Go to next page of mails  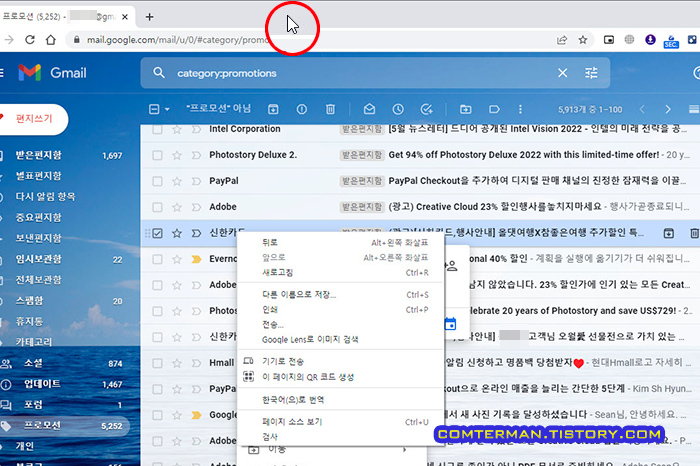[668, 109]
